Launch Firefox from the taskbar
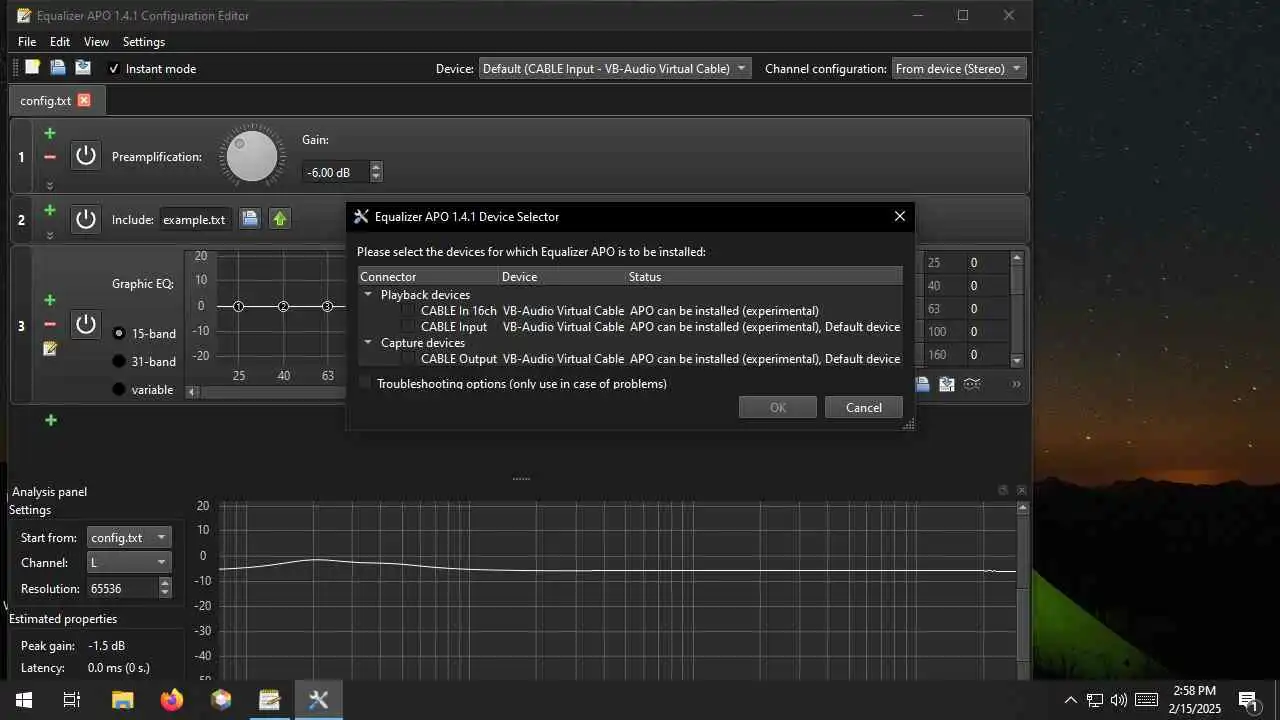This screenshot has height=720, width=1280. [172, 700]
